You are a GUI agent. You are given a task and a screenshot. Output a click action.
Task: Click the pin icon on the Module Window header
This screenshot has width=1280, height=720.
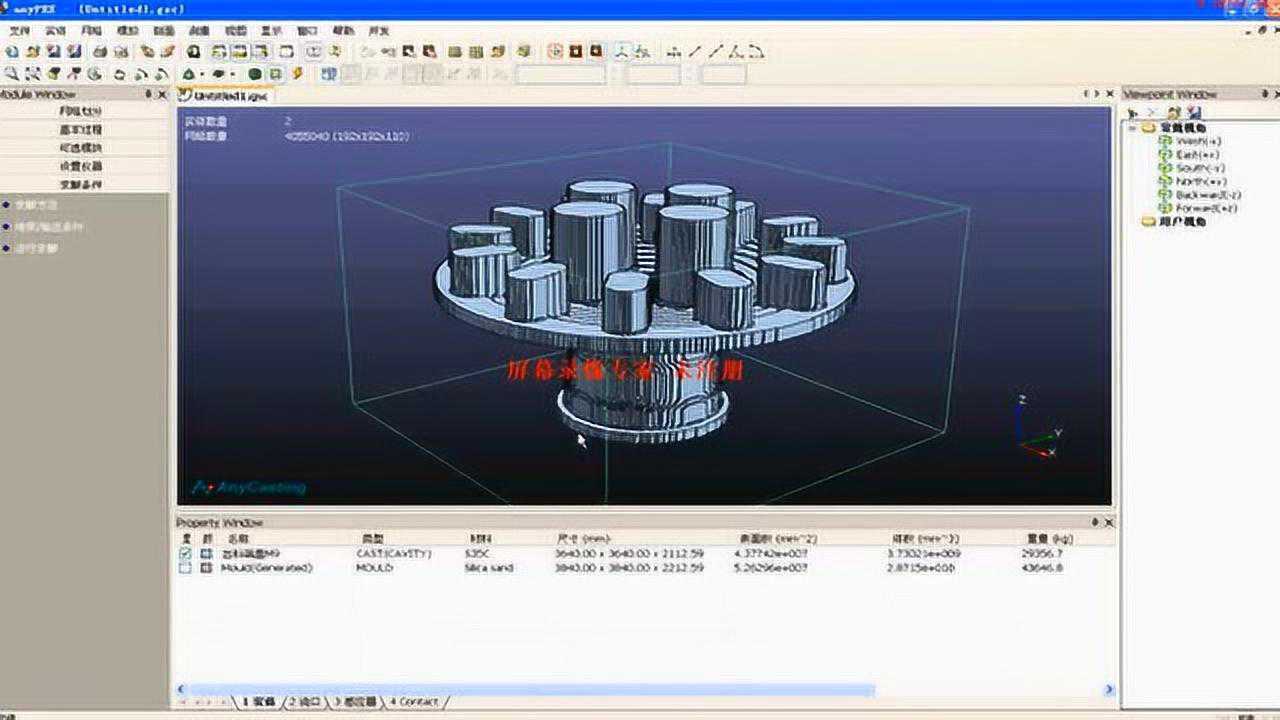[x=149, y=94]
